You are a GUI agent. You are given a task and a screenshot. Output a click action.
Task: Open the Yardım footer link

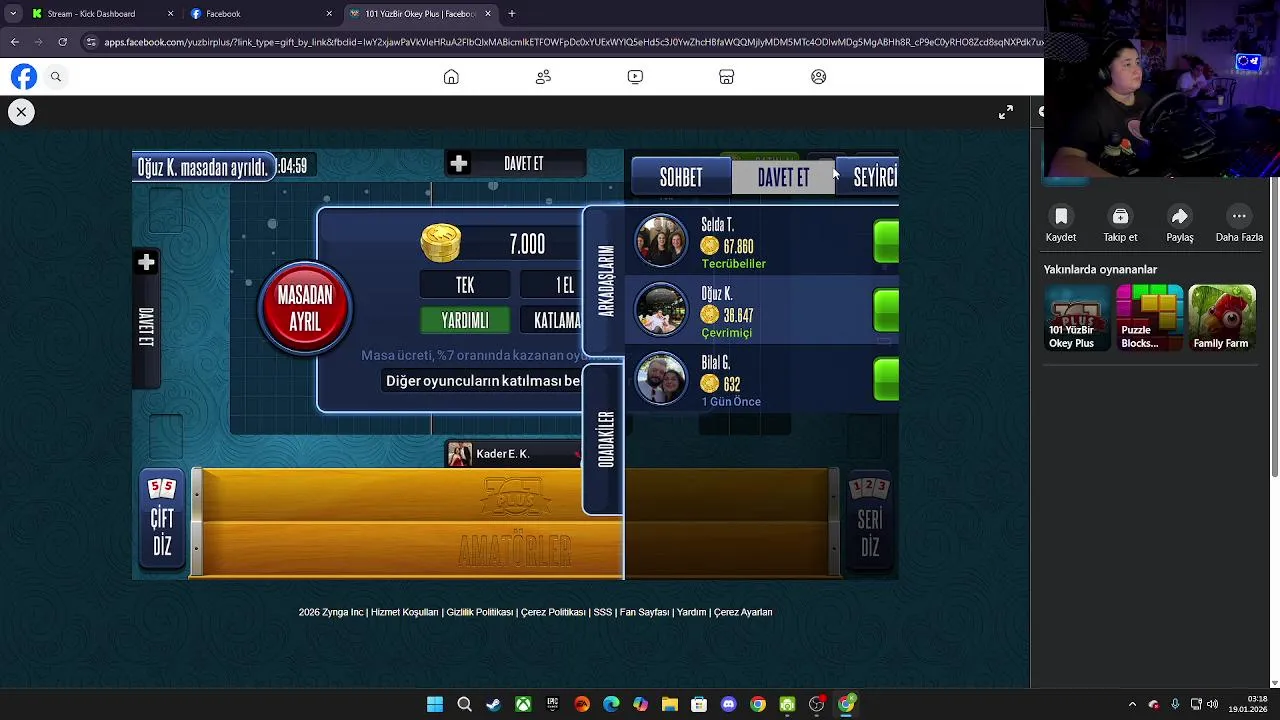(691, 612)
